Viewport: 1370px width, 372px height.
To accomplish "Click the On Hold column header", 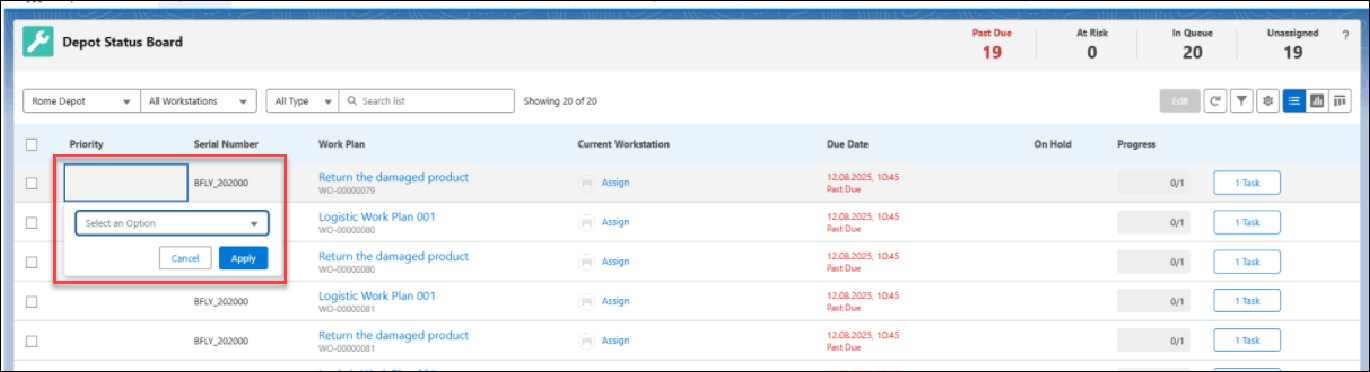I will (1053, 145).
